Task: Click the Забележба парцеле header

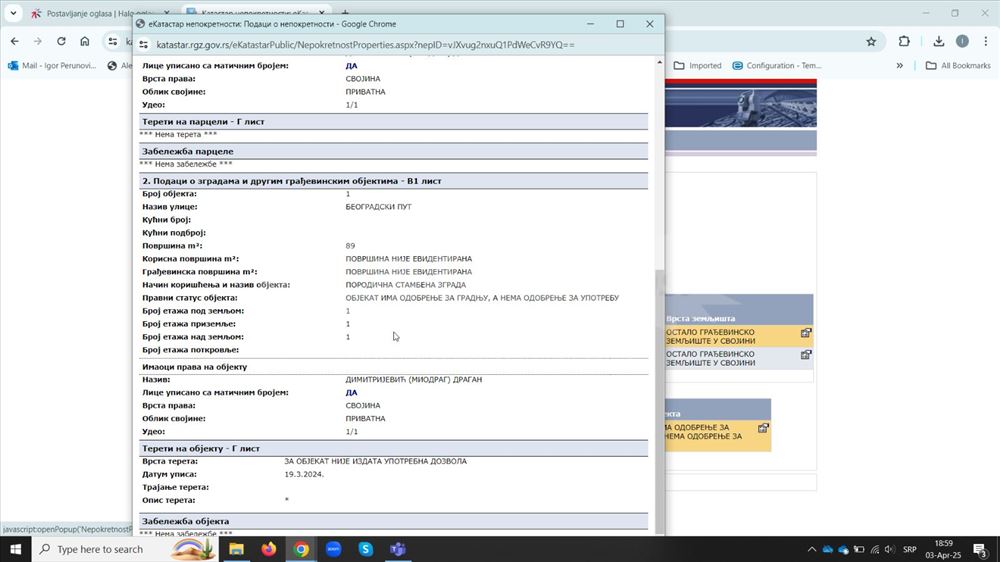Action: click(393, 152)
